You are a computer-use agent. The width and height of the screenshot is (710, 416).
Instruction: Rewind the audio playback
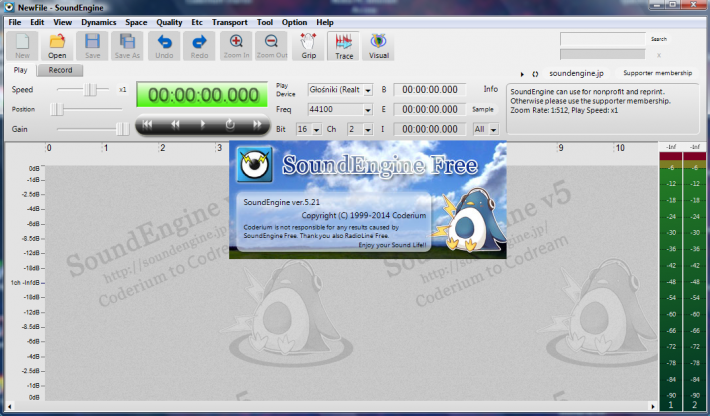[175, 124]
